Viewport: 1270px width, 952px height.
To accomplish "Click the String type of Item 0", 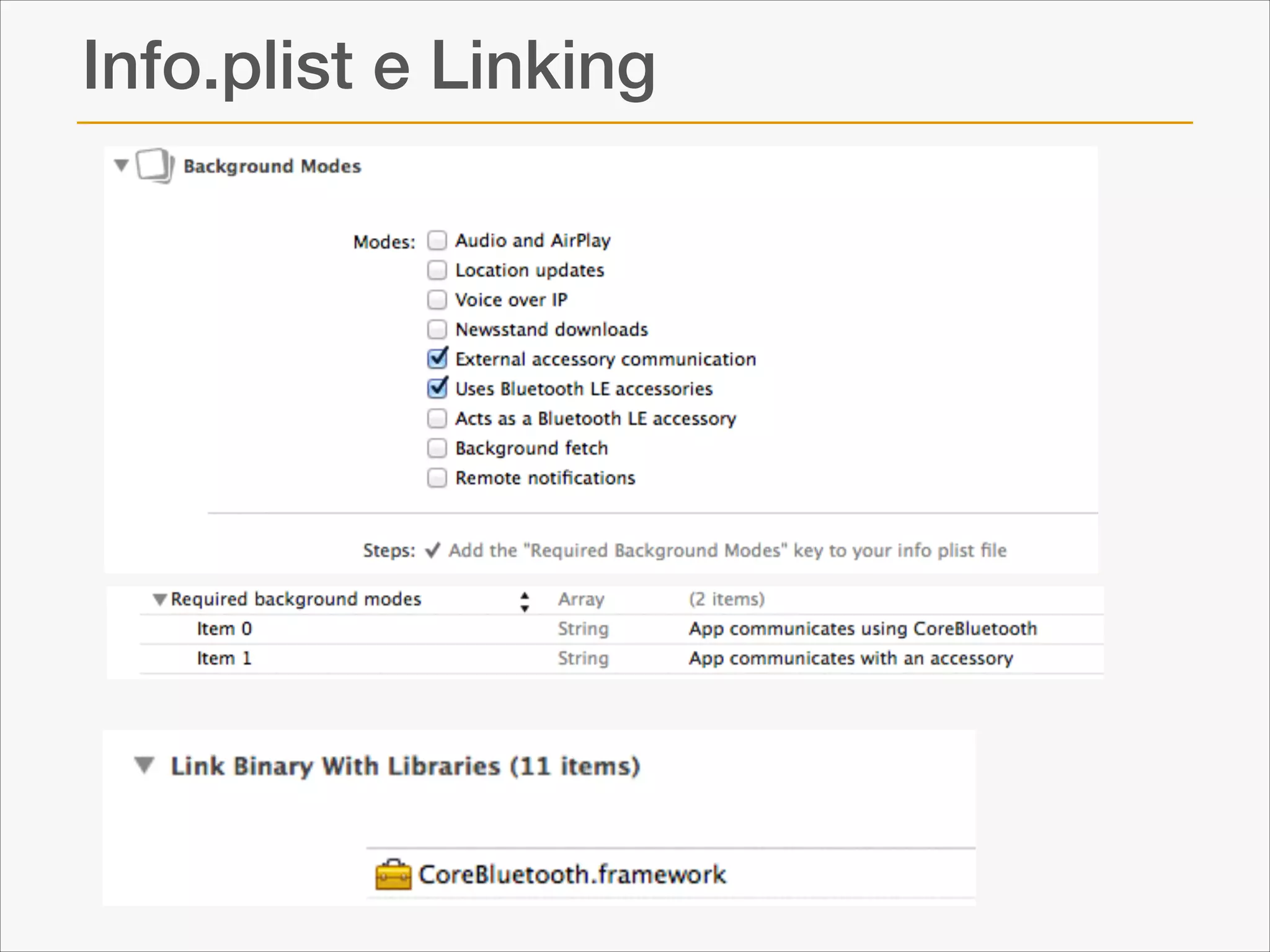I will 584,629.
